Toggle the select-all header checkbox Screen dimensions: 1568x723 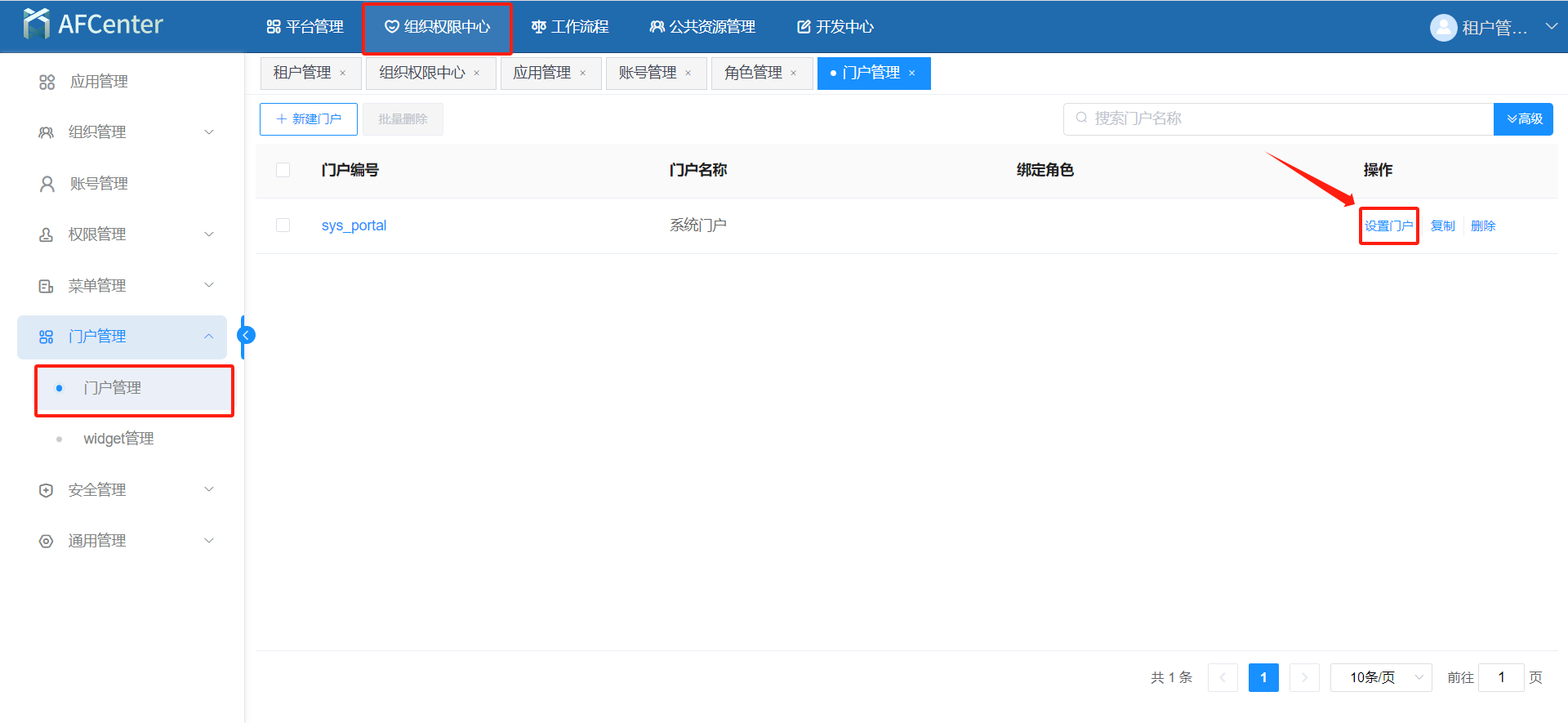[283, 170]
